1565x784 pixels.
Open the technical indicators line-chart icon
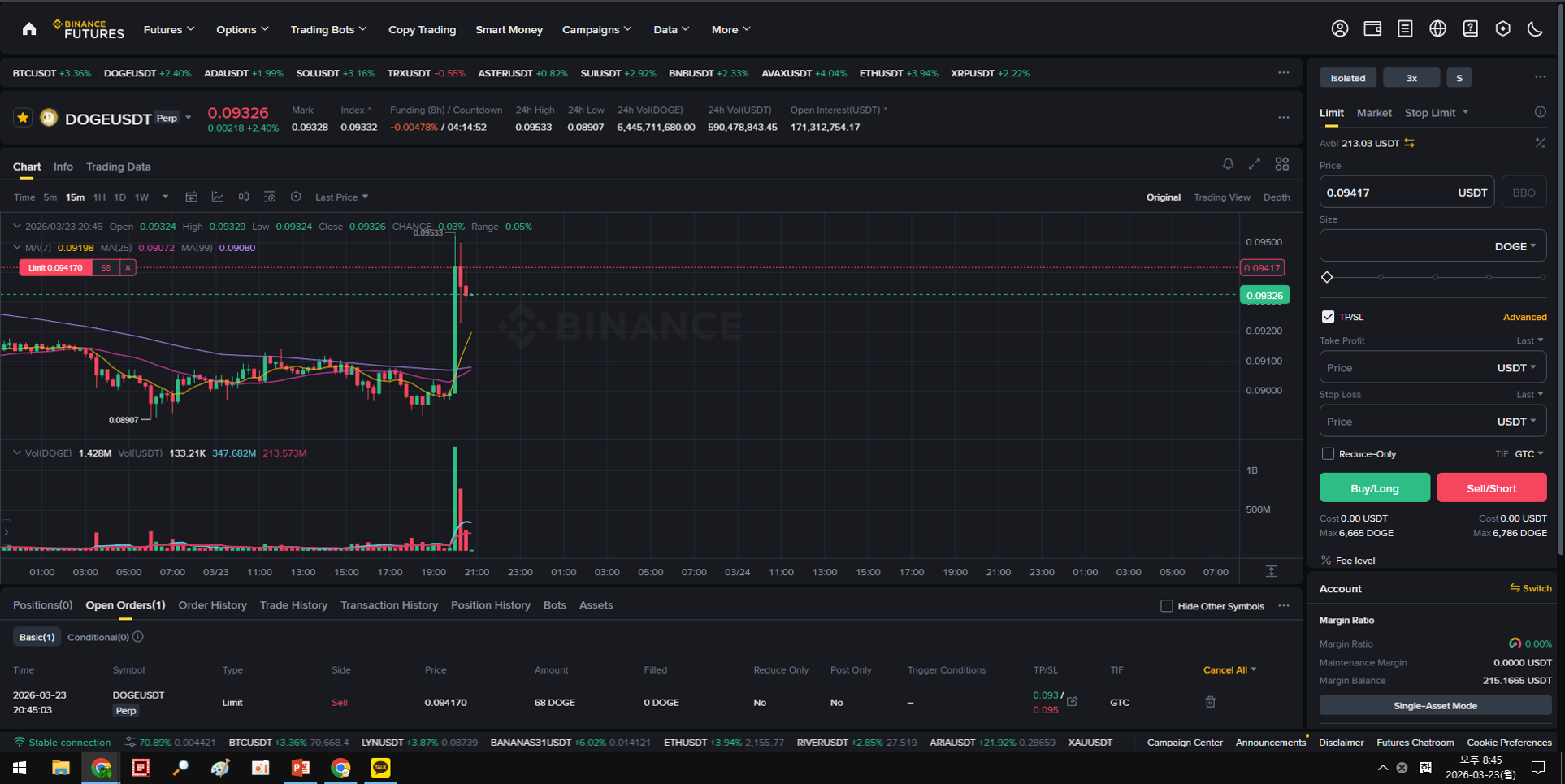coord(217,197)
